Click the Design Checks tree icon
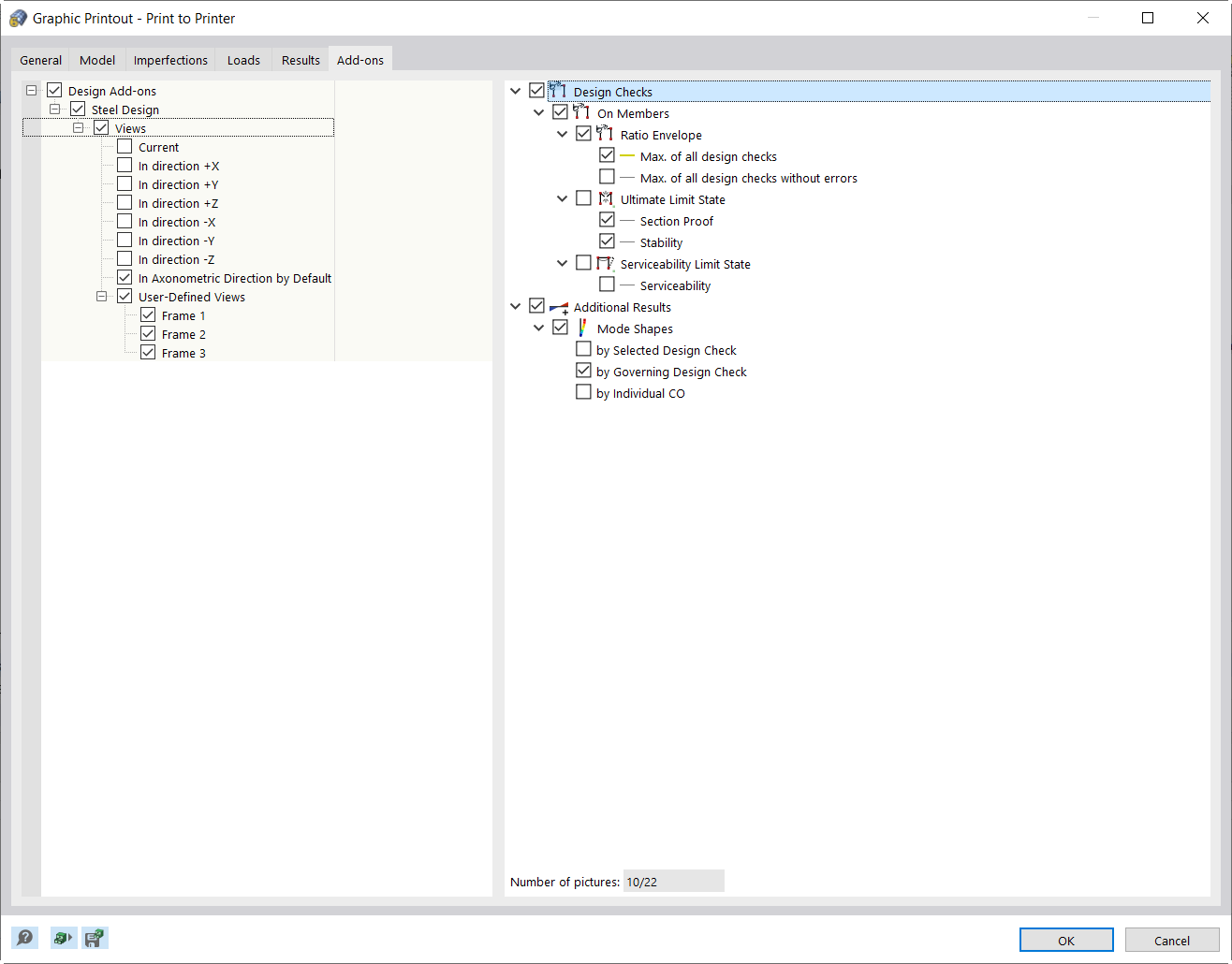Viewport: 1232px width, 964px height. pos(558,91)
